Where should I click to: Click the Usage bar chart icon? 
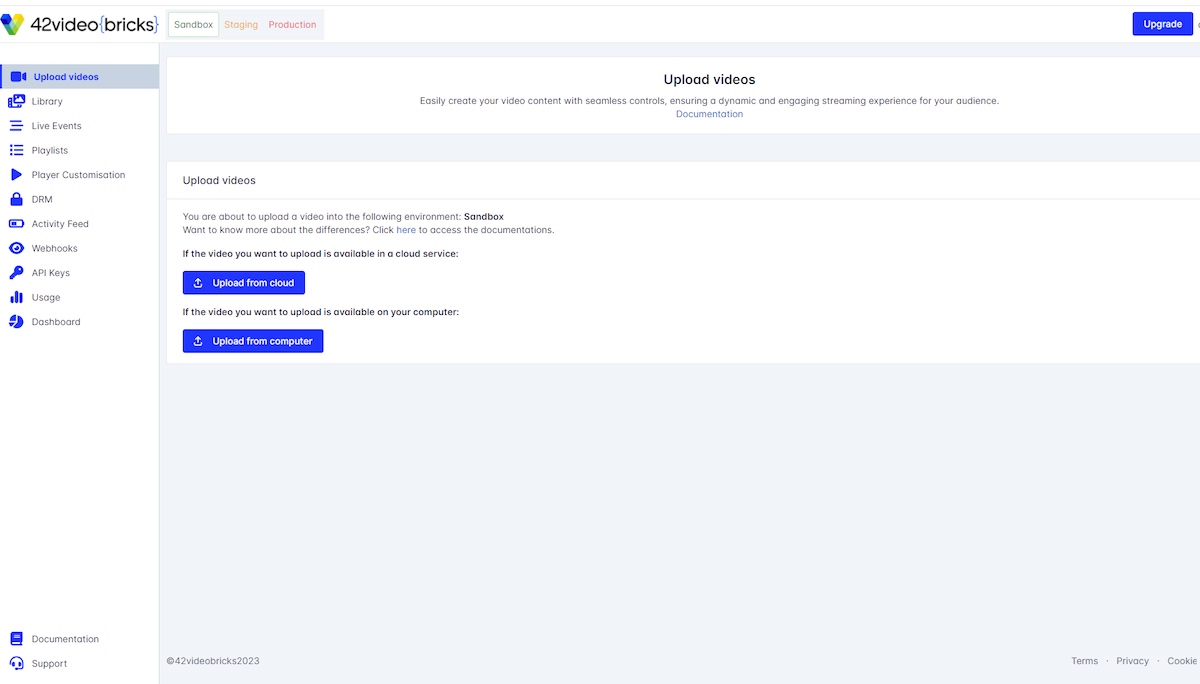point(16,297)
